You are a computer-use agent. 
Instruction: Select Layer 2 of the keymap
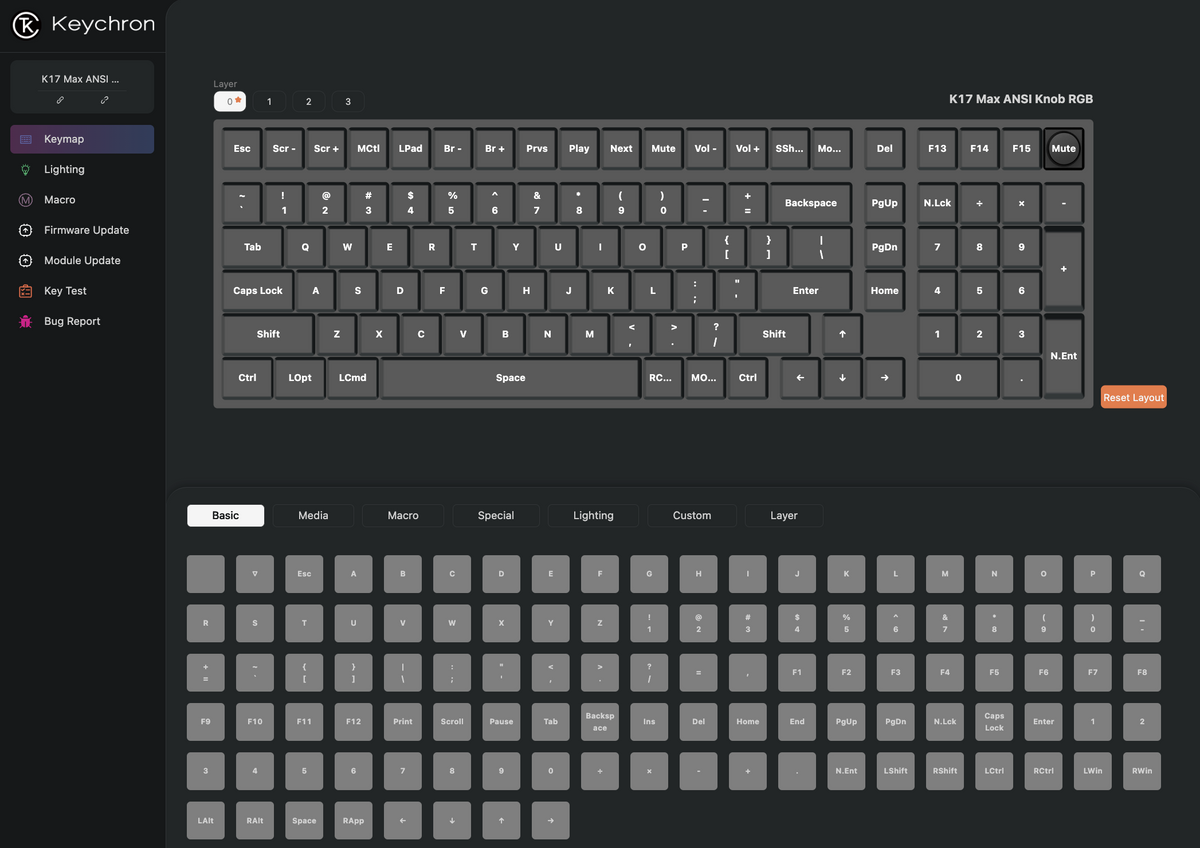coord(308,101)
